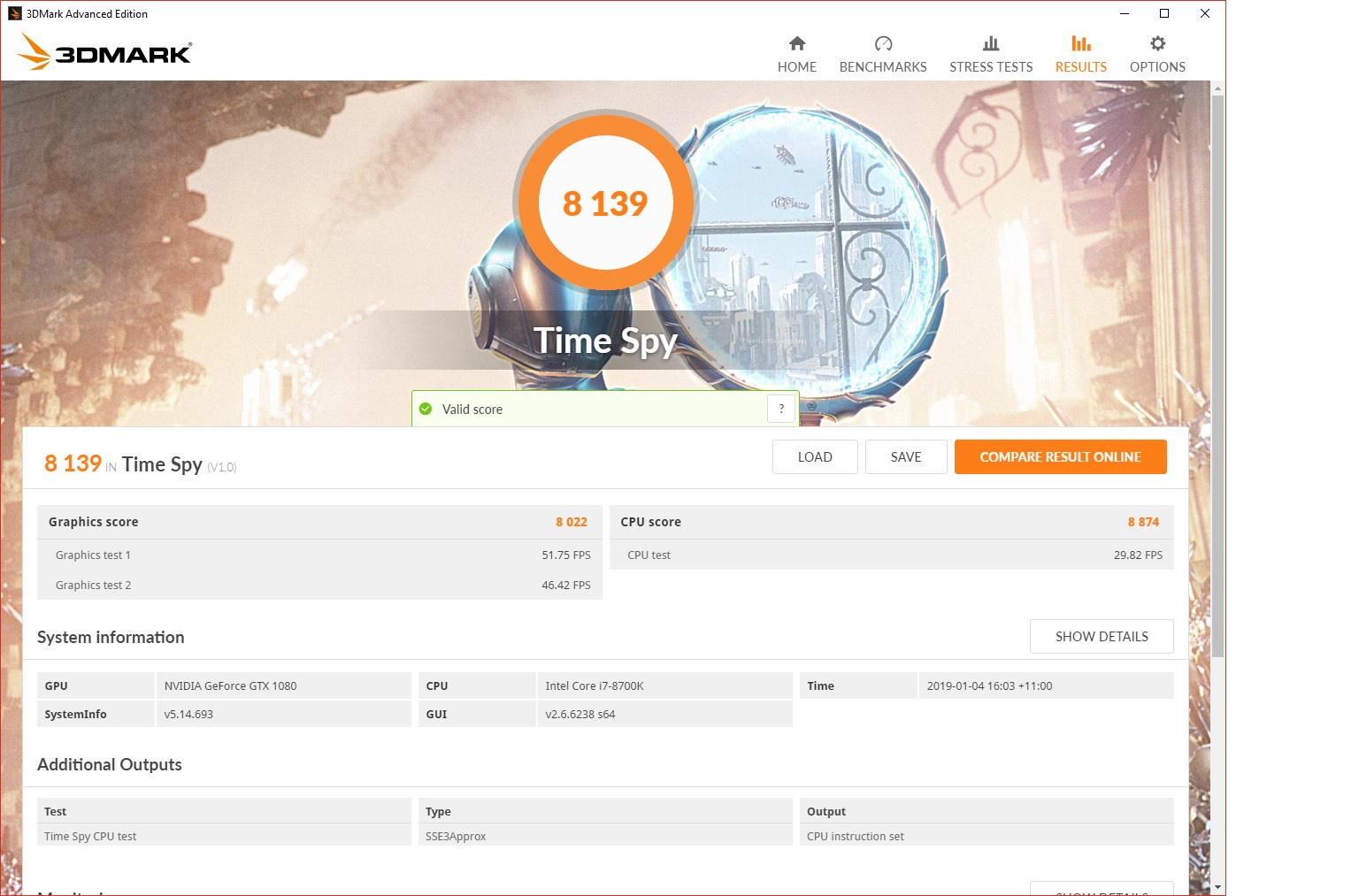
Task: Click the SAVE button
Action: (x=906, y=457)
